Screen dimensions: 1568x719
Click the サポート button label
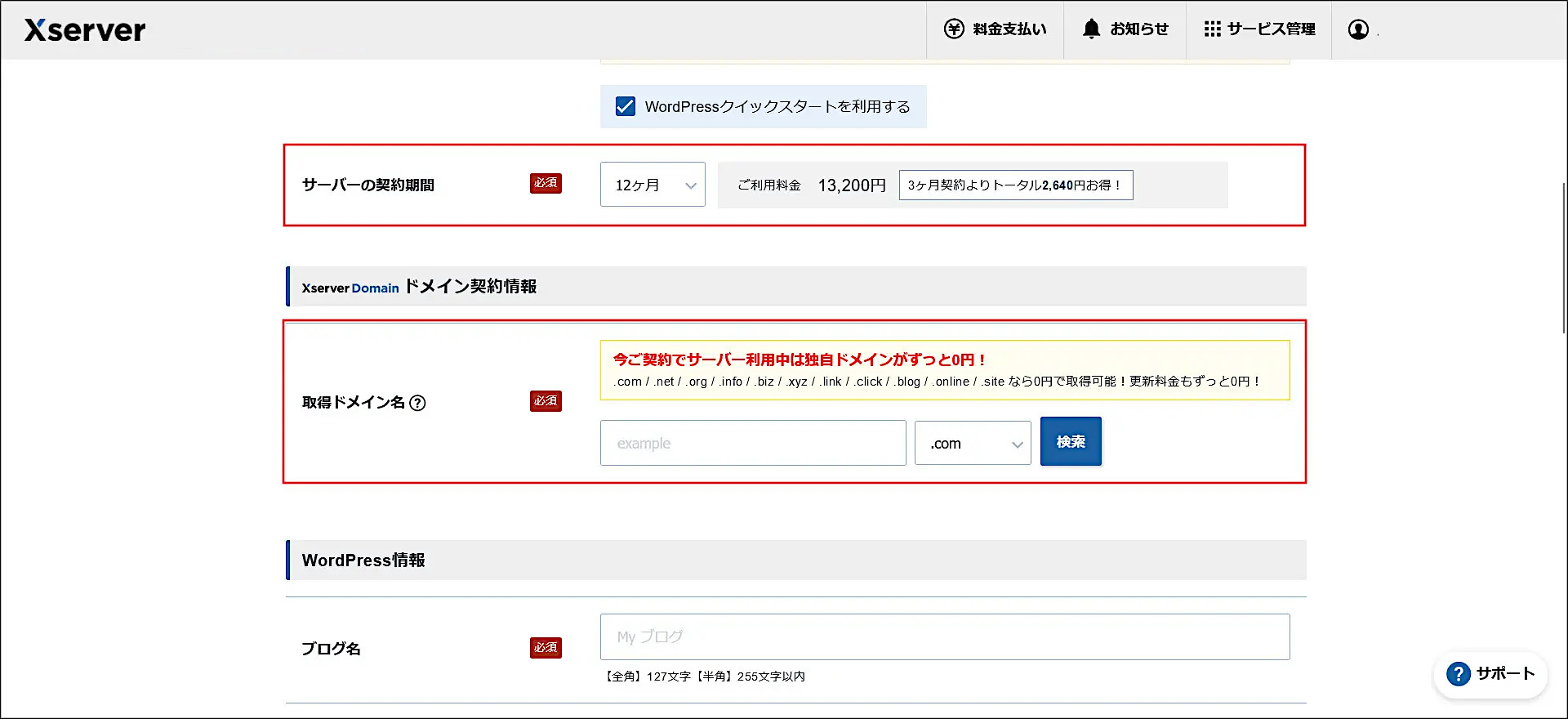point(1505,674)
